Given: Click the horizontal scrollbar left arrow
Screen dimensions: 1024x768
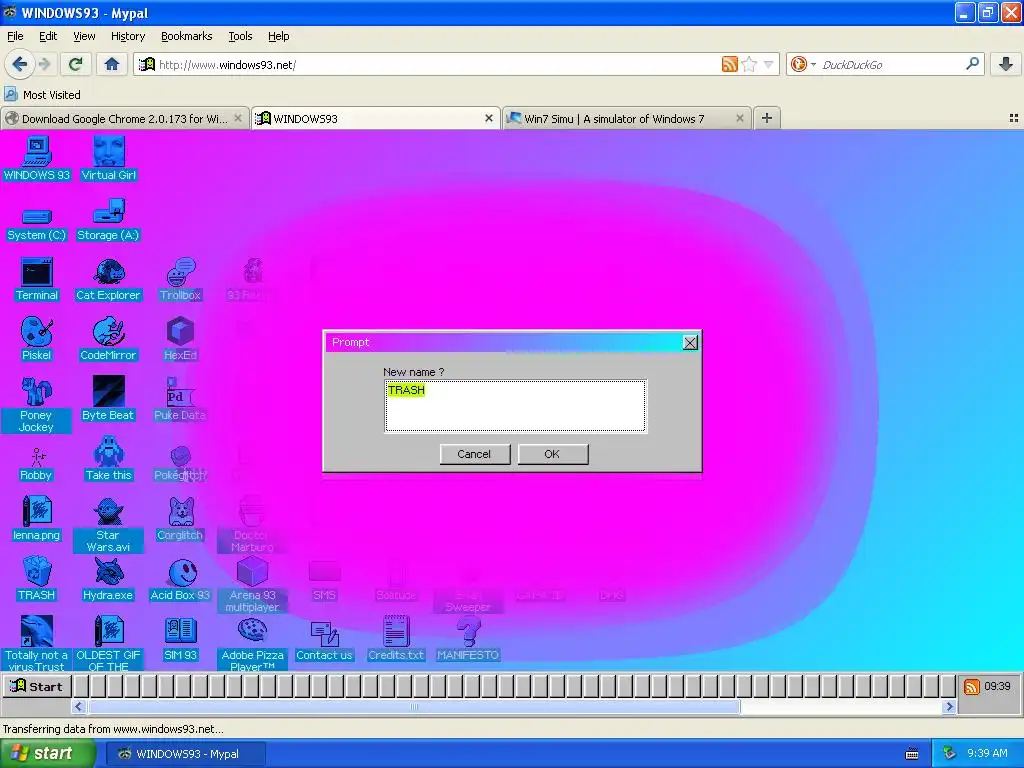Looking at the screenshot, I should tap(78, 707).
